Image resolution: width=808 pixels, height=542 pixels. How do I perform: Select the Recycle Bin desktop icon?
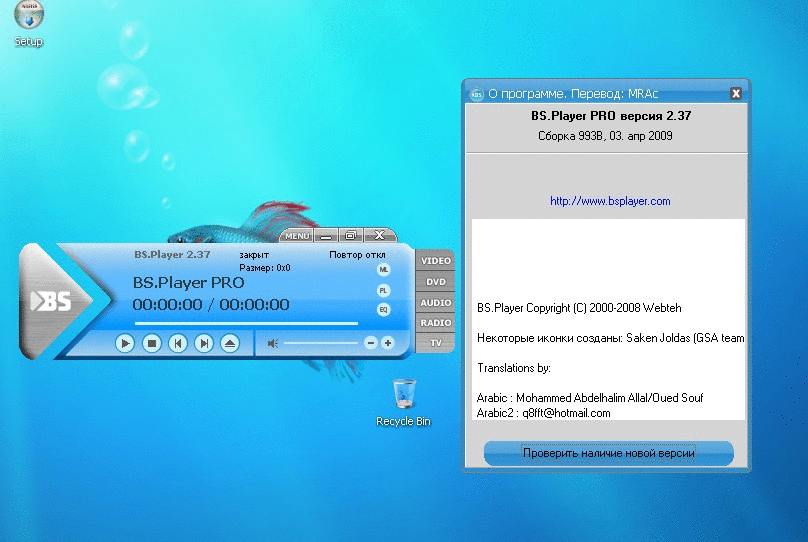click(403, 403)
